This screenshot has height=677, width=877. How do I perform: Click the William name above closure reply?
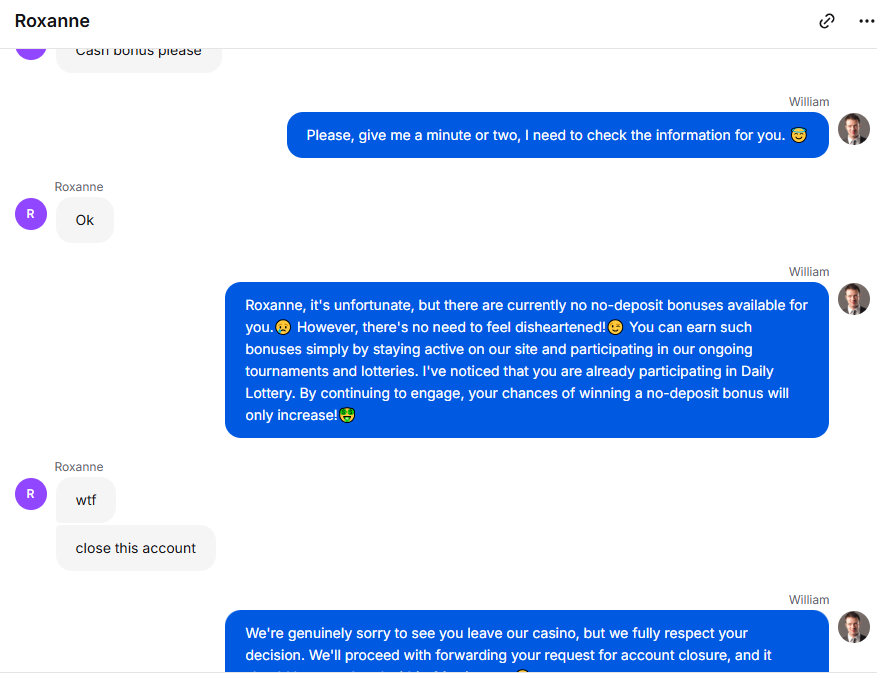tap(809, 600)
